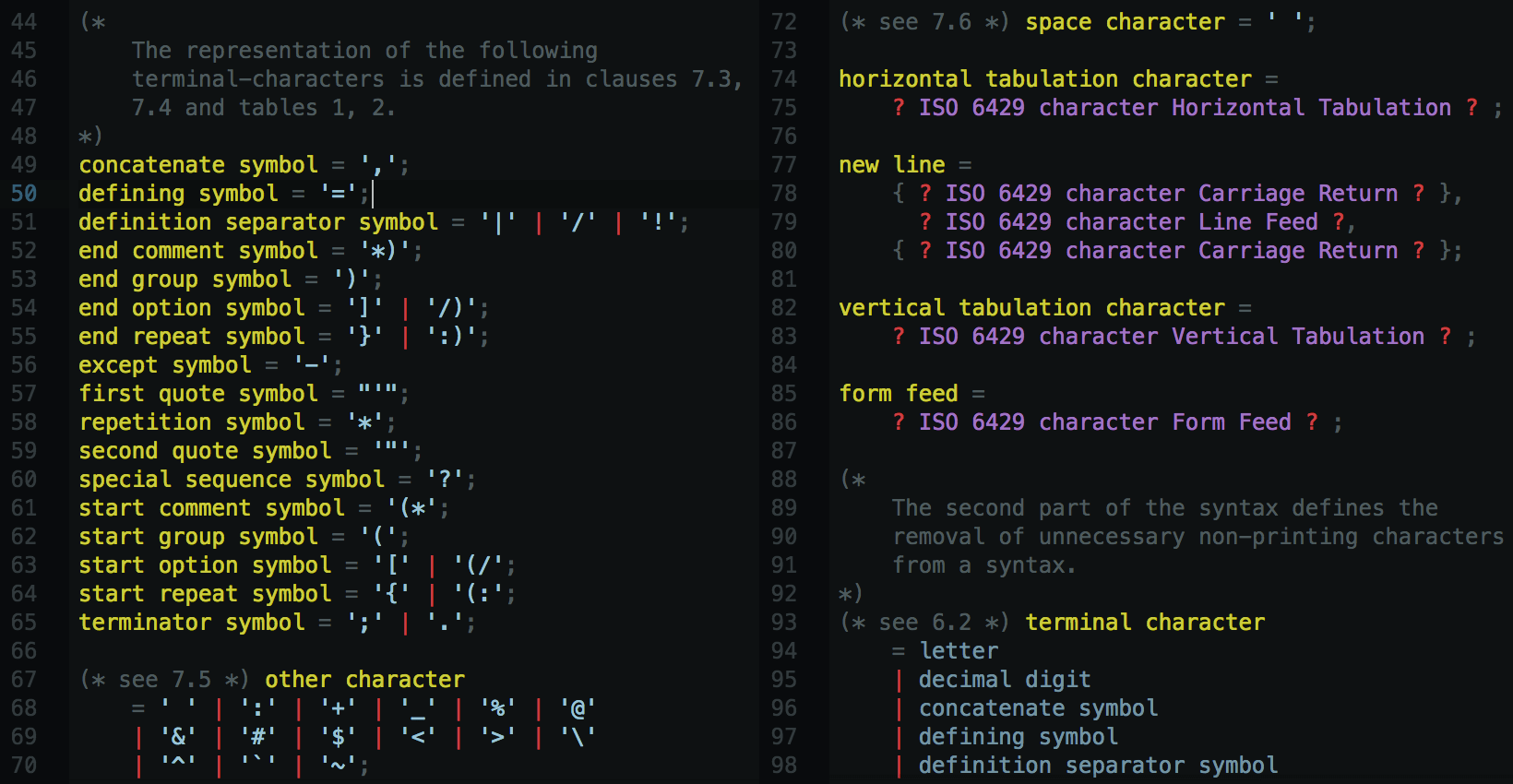
Task: Click 'ISO 6429 character Horizontal Tabulation' sequence
Action: tap(1185, 107)
